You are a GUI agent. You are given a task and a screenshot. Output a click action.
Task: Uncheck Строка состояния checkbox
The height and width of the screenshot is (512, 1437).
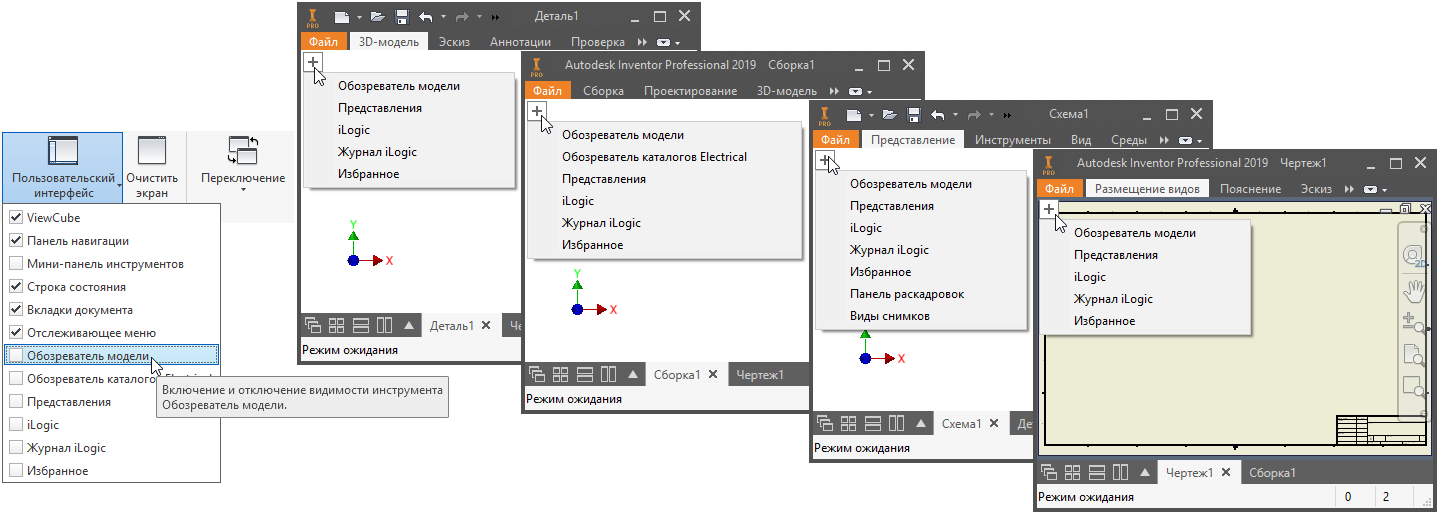(x=16, y=286)
